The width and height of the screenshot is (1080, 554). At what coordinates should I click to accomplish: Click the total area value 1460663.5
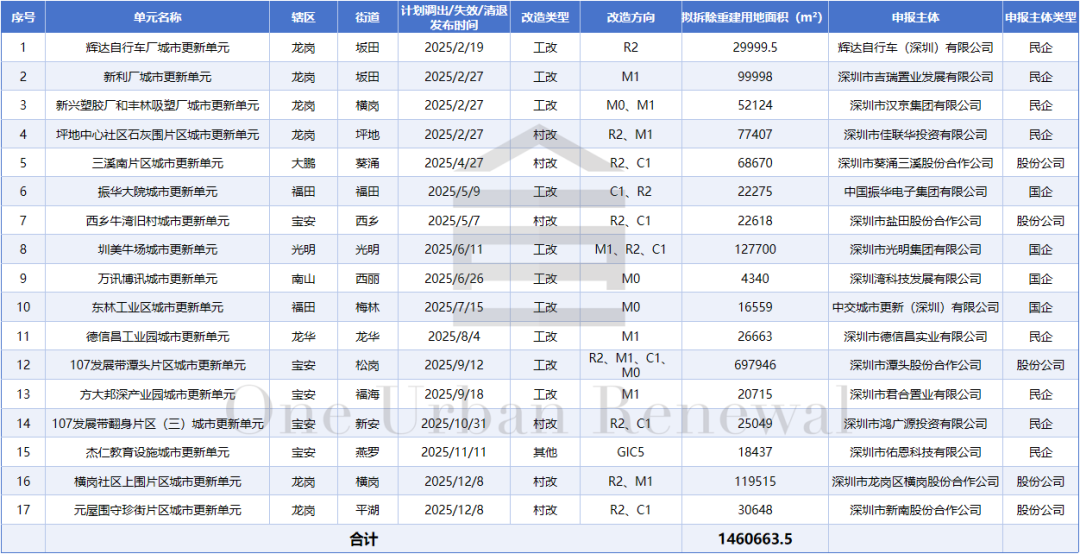pyautogui.click(x=755, y=539)
